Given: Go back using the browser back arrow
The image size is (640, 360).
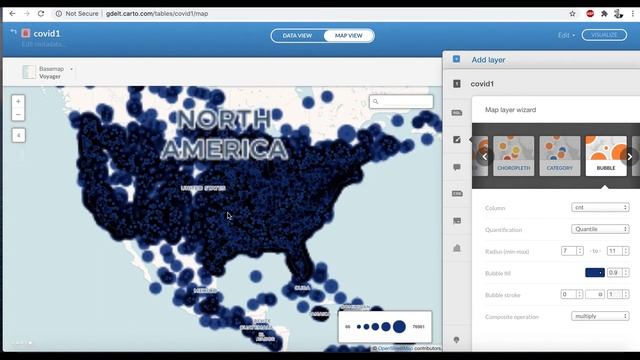Looking at the screenshot, I should tap(12, 13).
